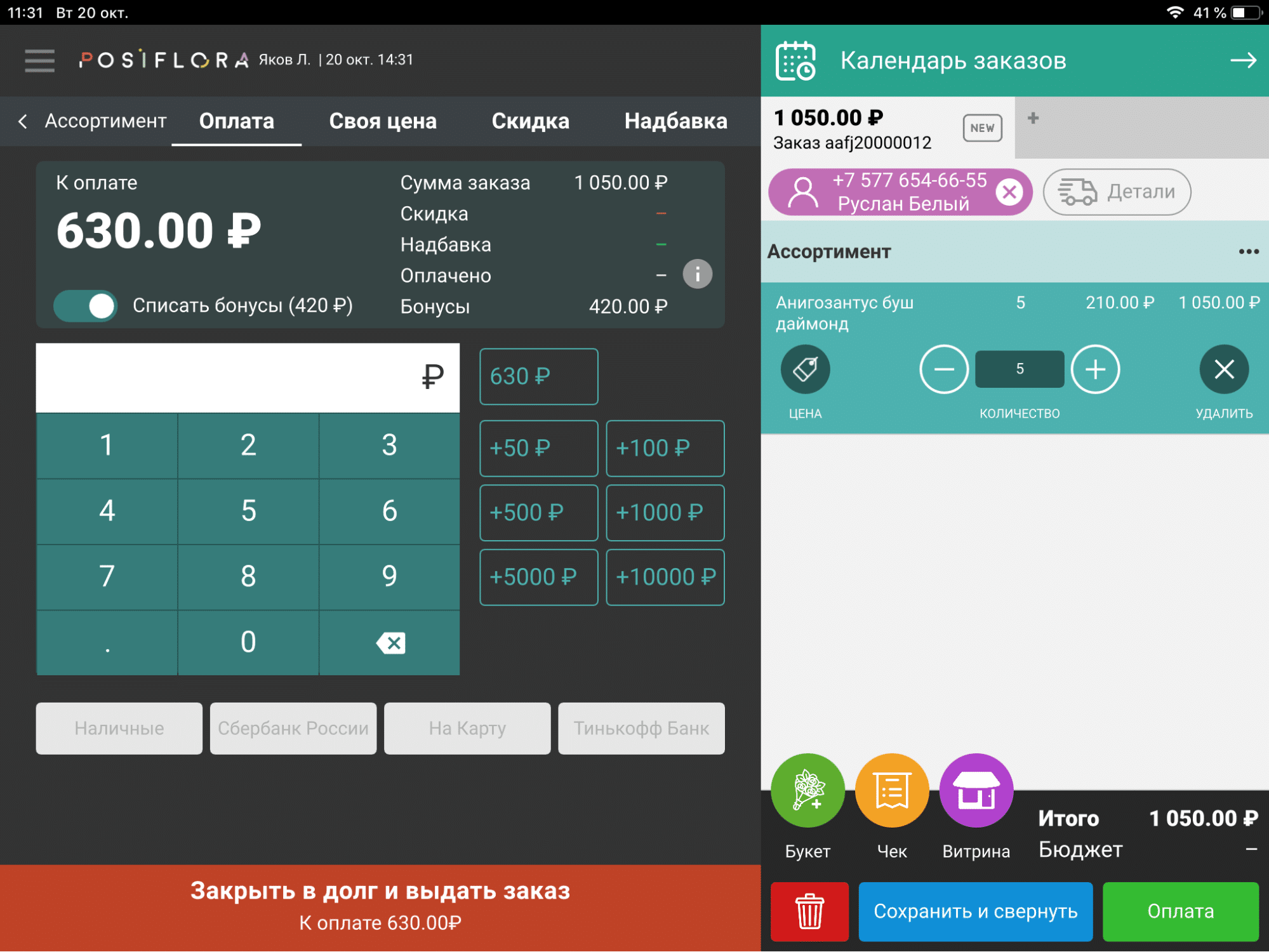Tap keypad digit 2

pos(248,446)
